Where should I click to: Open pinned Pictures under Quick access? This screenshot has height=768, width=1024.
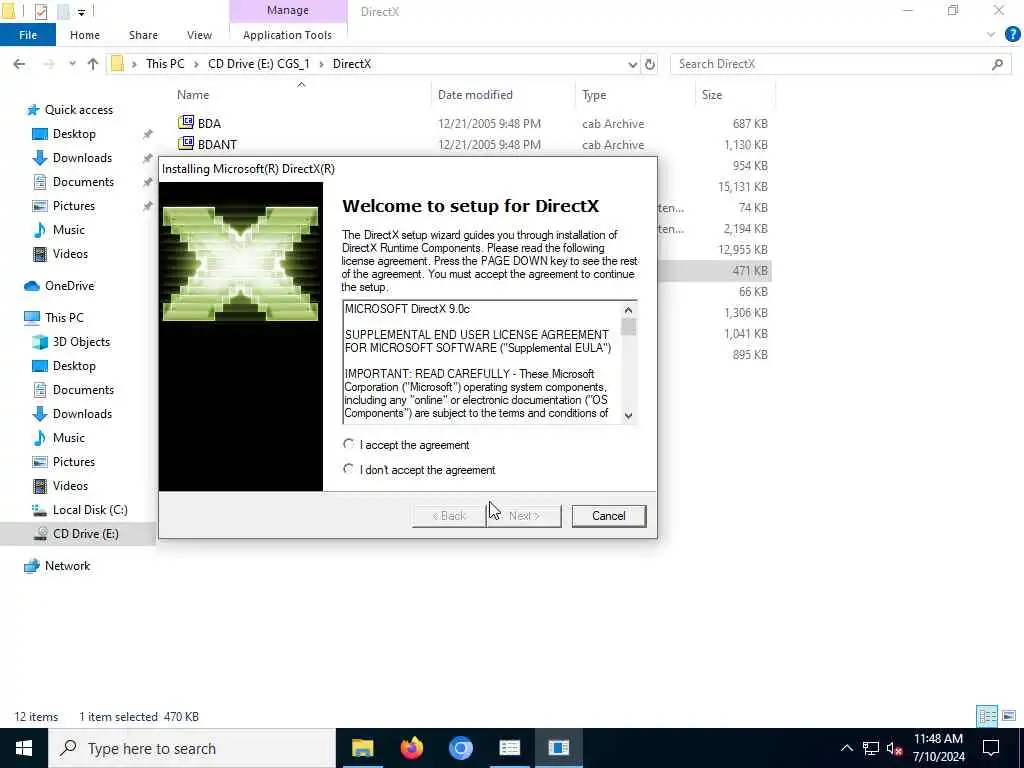tap(73, 206)
